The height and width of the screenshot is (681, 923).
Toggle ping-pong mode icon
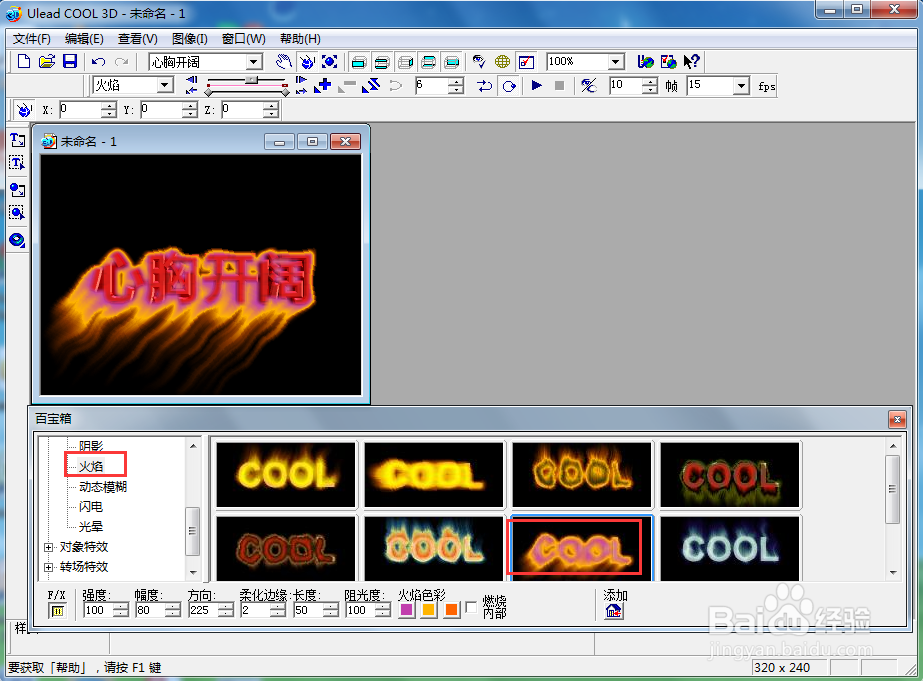pyautogui.click(x=484, y=86)
